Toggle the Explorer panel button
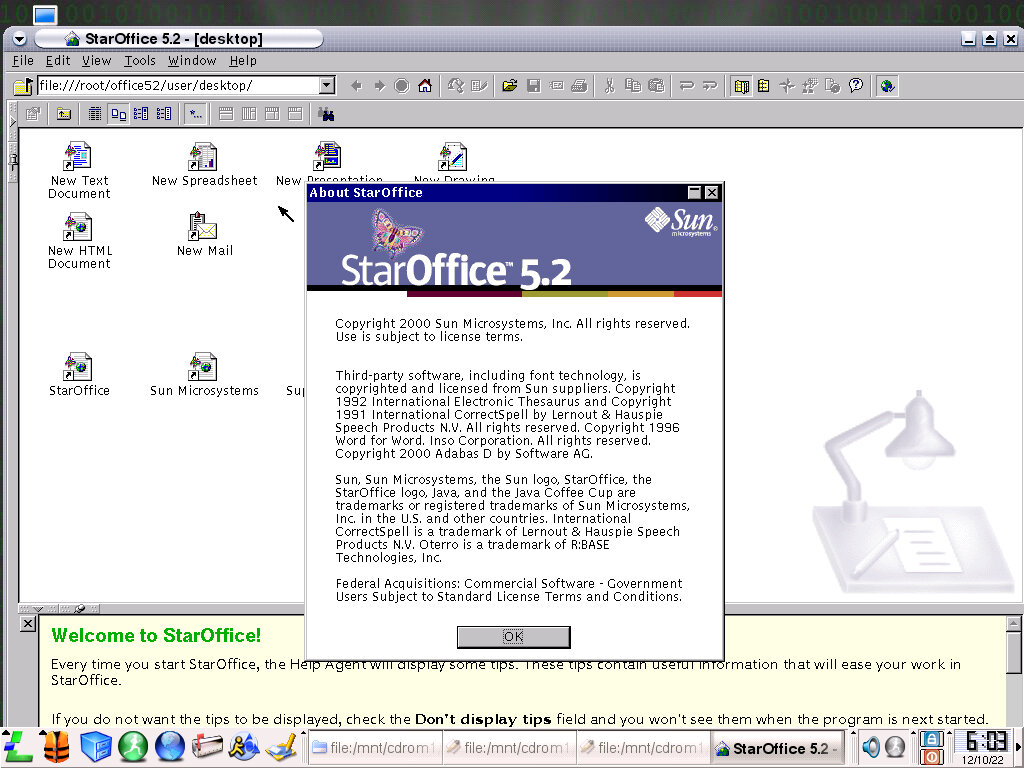This screenshot has height=768, width=1024. pos(741,86)
